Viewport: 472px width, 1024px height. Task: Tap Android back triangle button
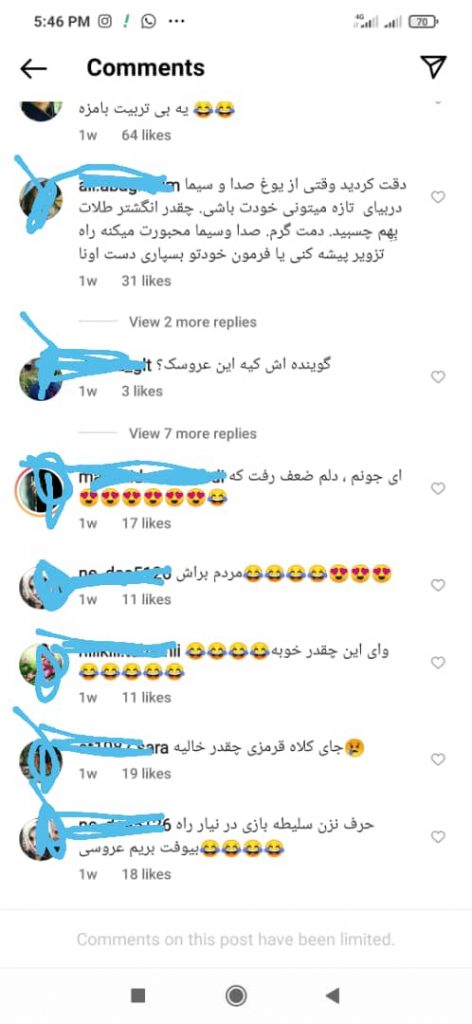pos(332,995)
